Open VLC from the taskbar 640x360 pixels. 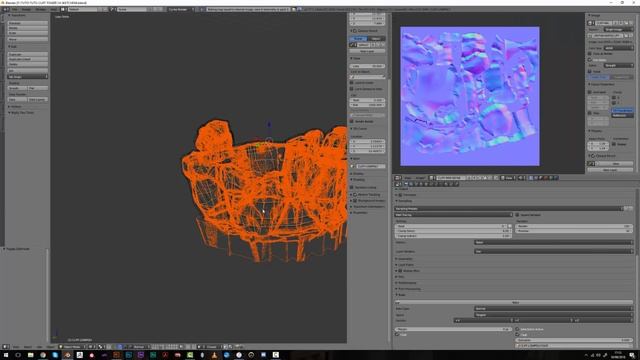[x=214, y=355]
